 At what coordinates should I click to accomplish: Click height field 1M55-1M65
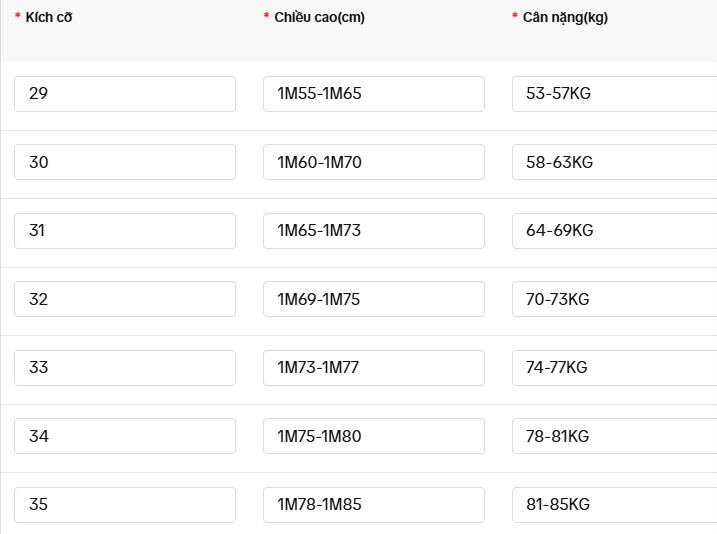coord(374,94)
